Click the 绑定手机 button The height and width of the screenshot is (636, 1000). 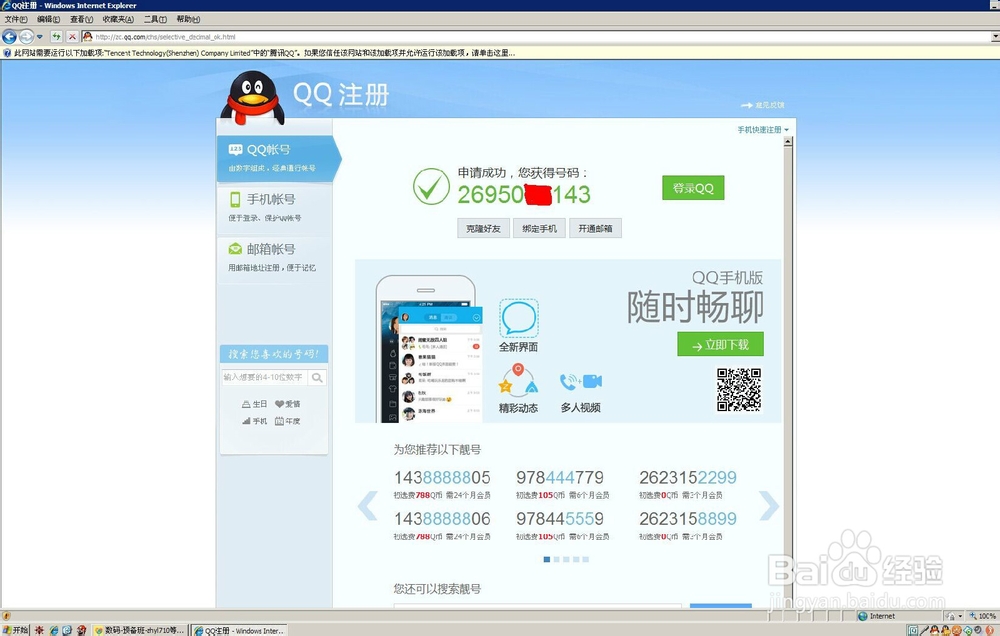pyautogui.click(x=540, y=228)
